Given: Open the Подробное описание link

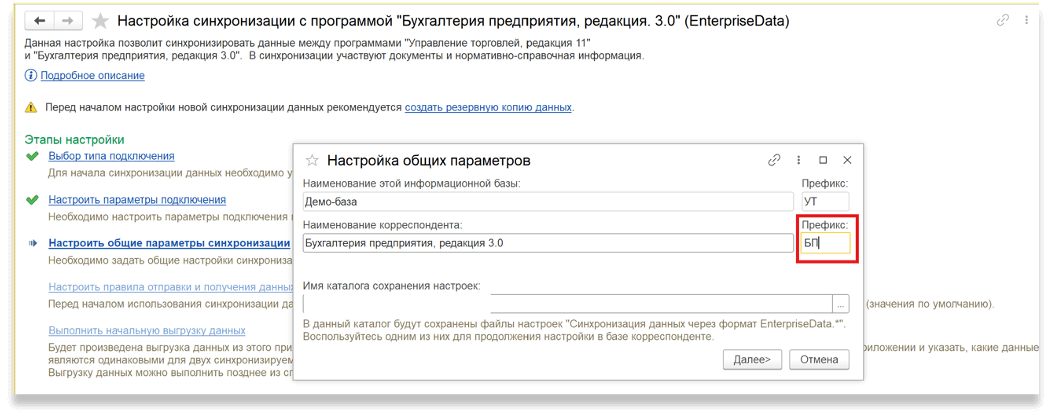Looking at the screenshot, I should 92,76.
